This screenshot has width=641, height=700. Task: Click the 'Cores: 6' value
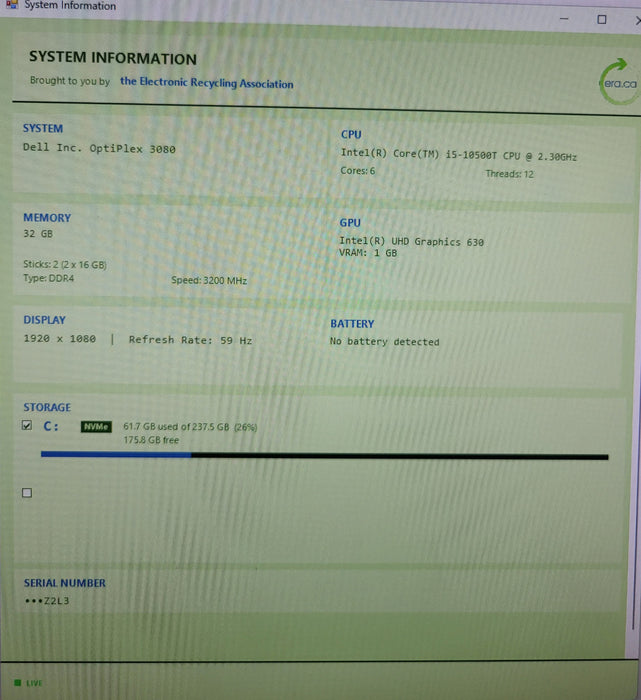tap(358, 171)
